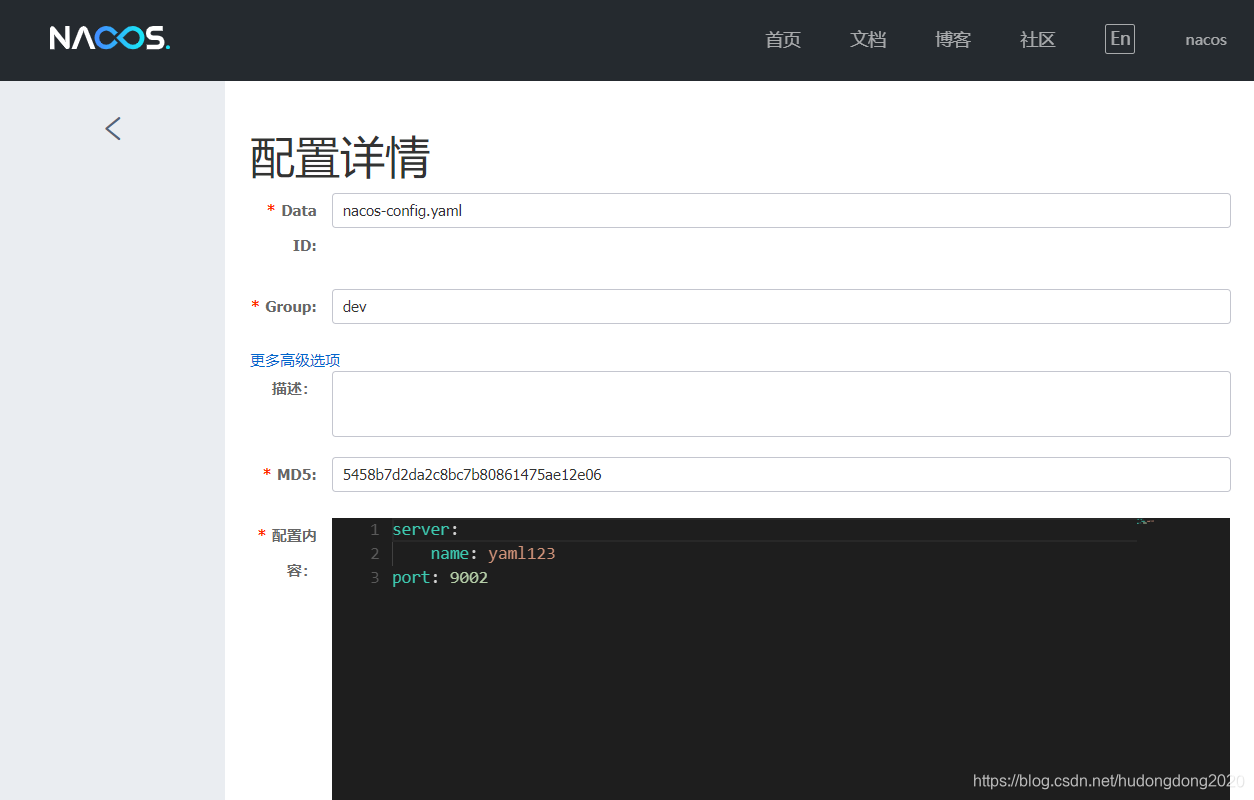Open the nacos user menu

click(x=1206, y=40)
